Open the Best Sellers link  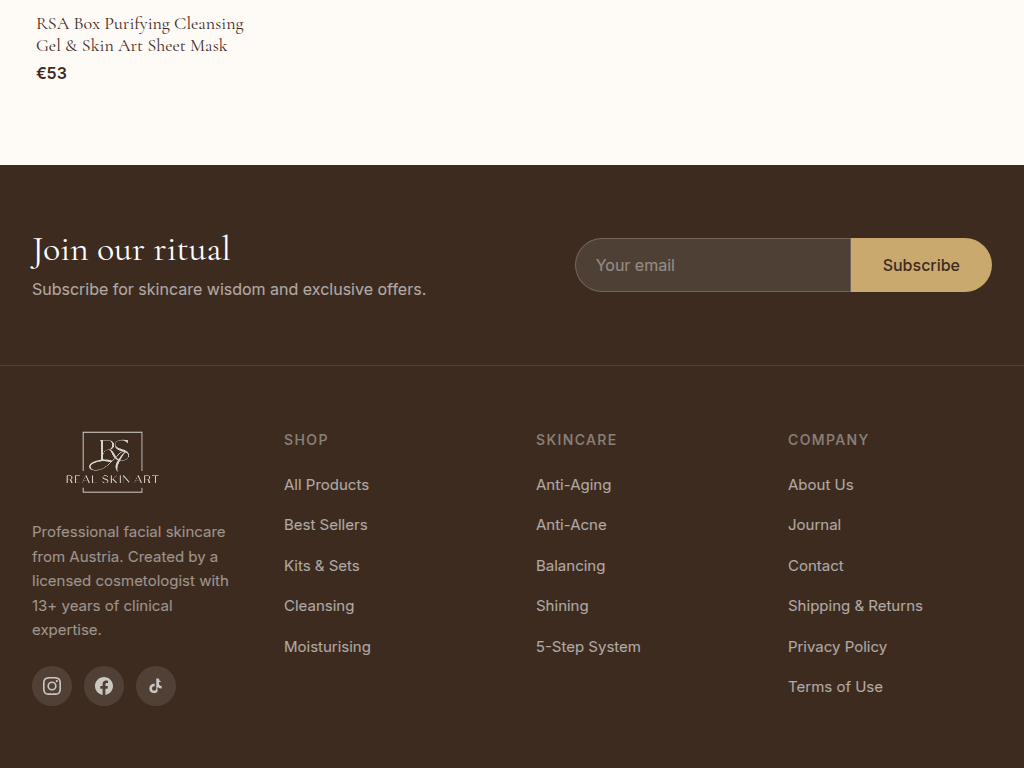[x=325, y=525]
